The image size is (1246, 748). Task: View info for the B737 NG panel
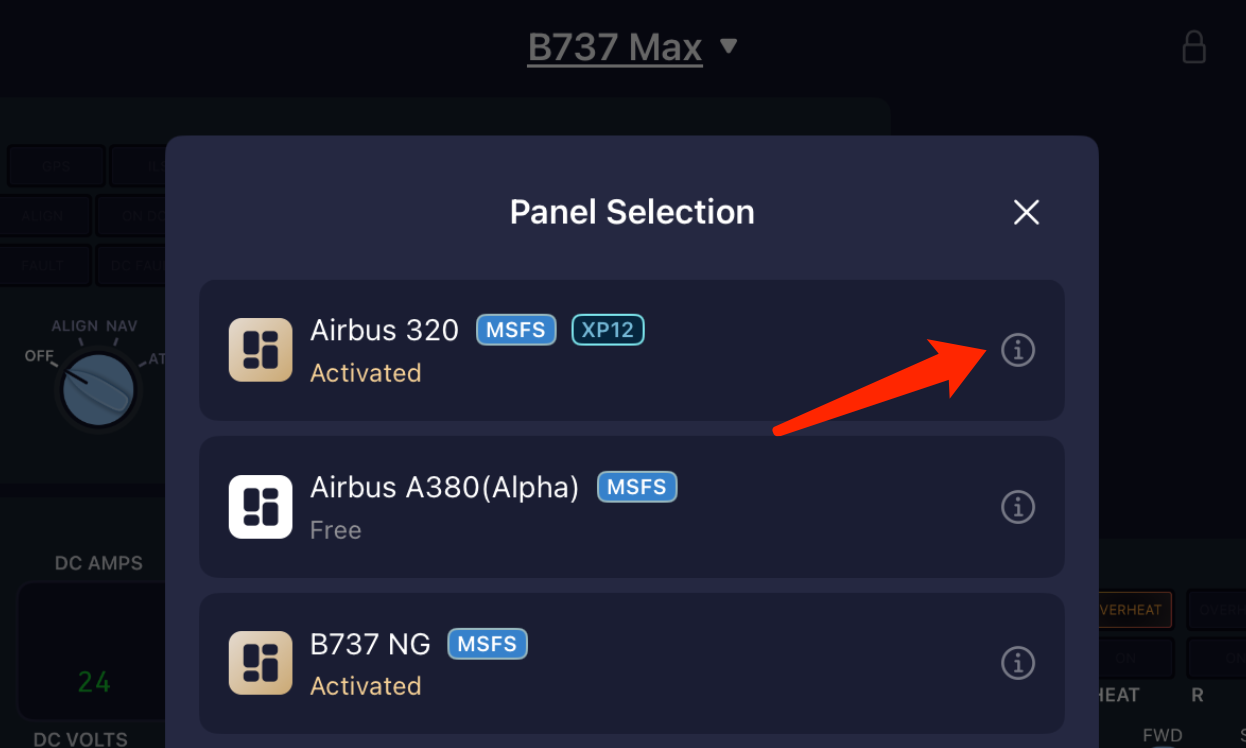[x=1018, y=663]
